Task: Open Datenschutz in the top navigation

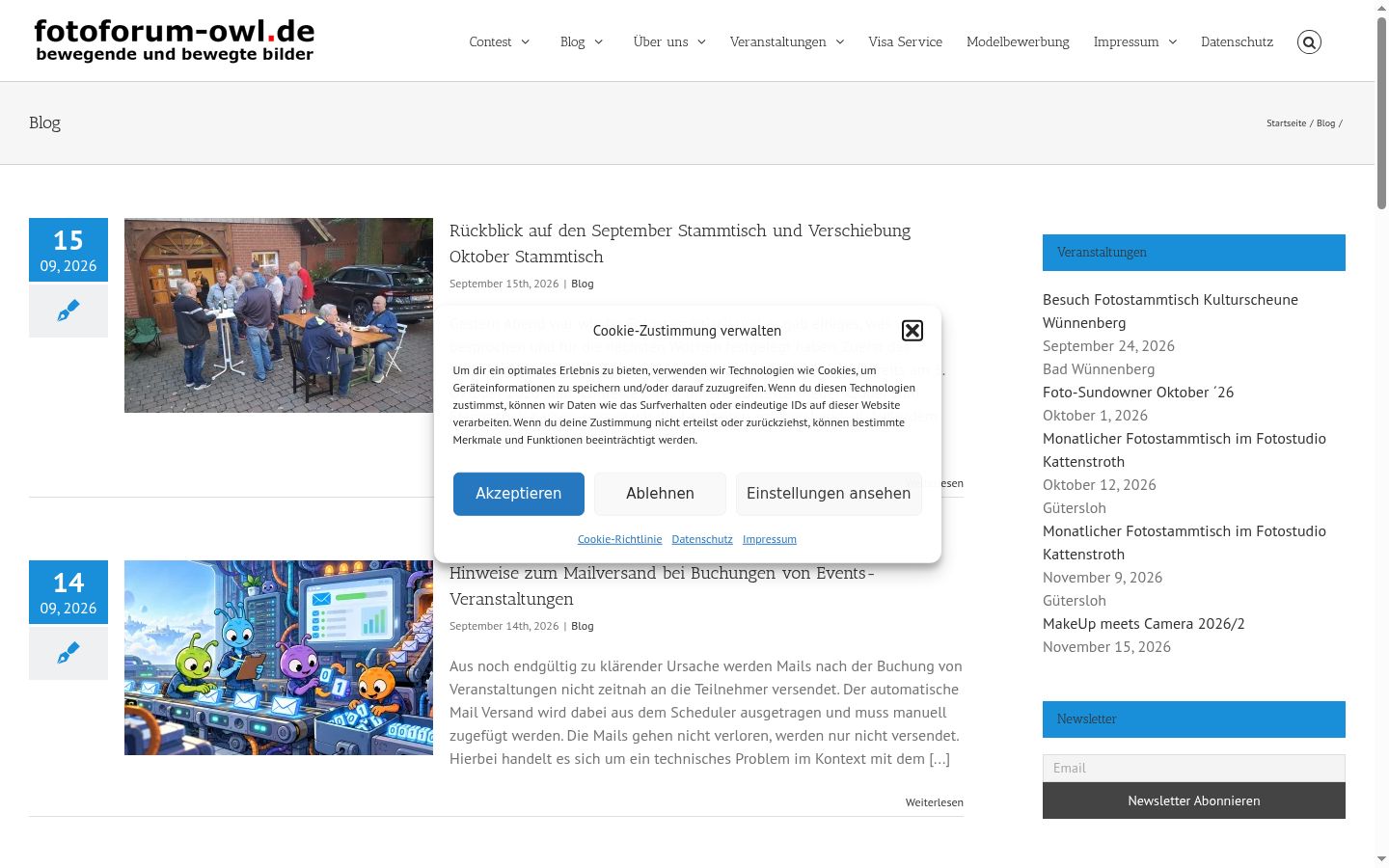Action: click(1237, 41)
